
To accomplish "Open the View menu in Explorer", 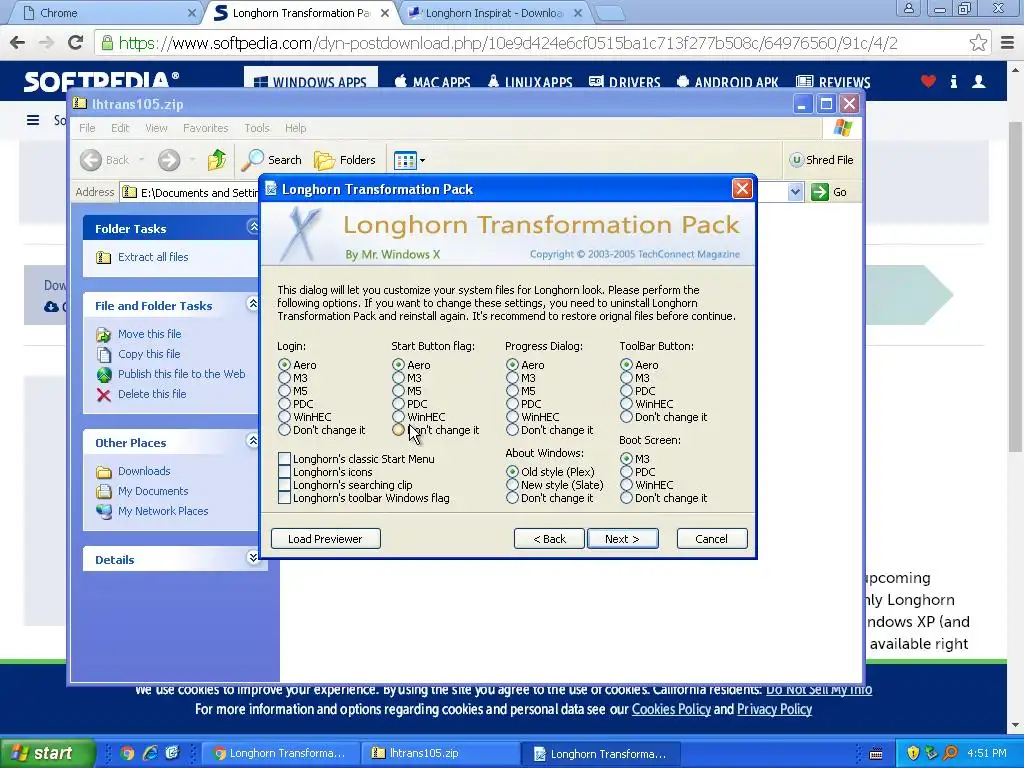I will point(156,128).
